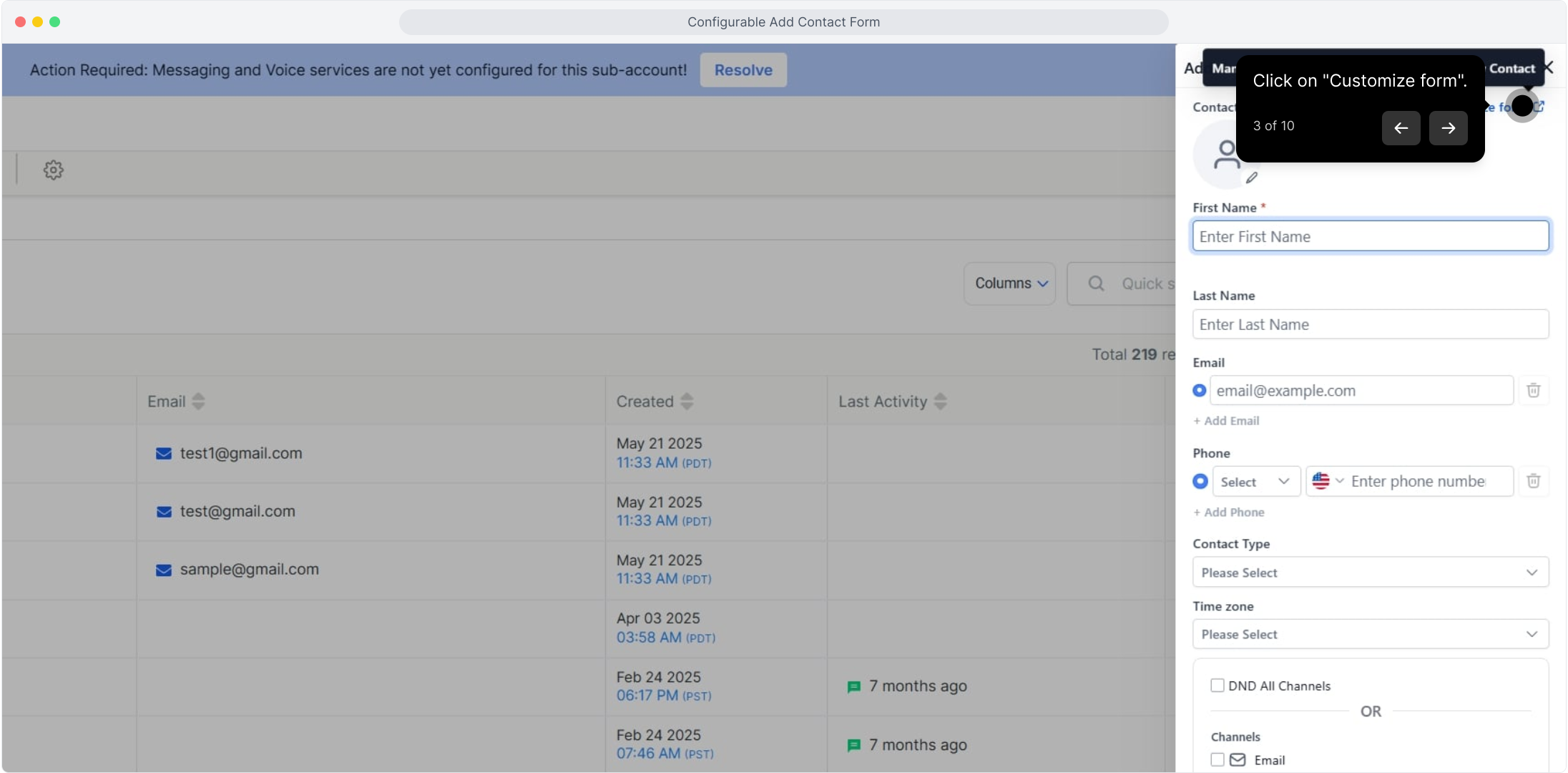Image resolution: width=1568 pixels, height=773 pixels.
Task: Click message icon in 7 months ago row
Action: click(853, 686)
